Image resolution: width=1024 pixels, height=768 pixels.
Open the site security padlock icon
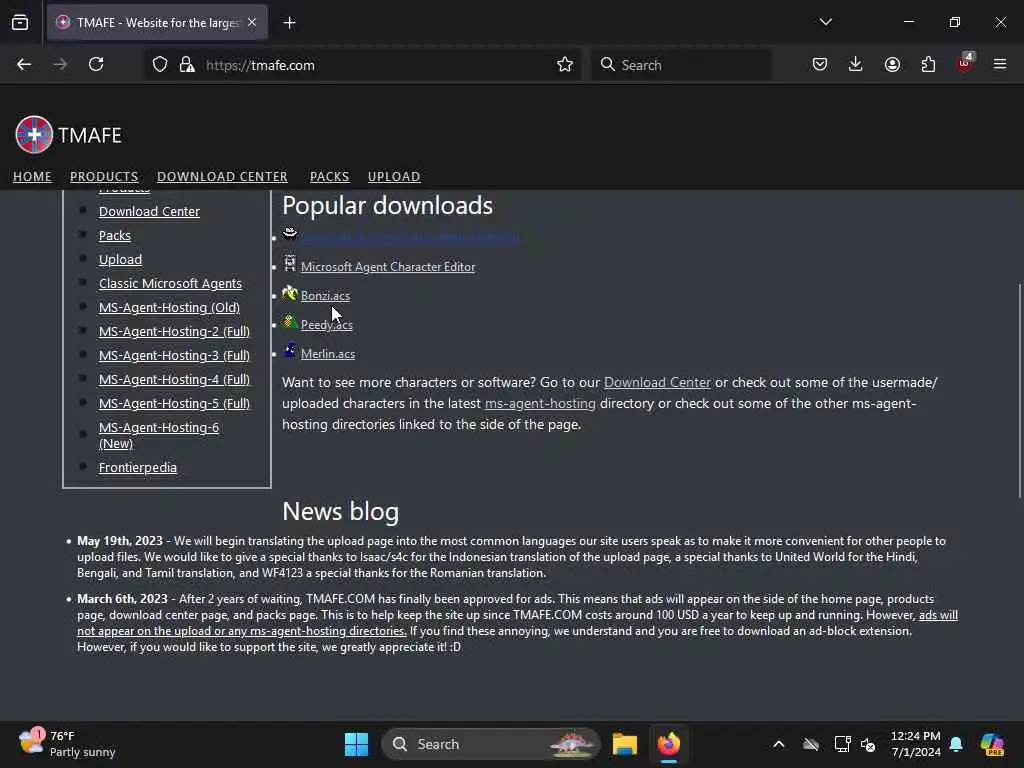pos(187,65)
